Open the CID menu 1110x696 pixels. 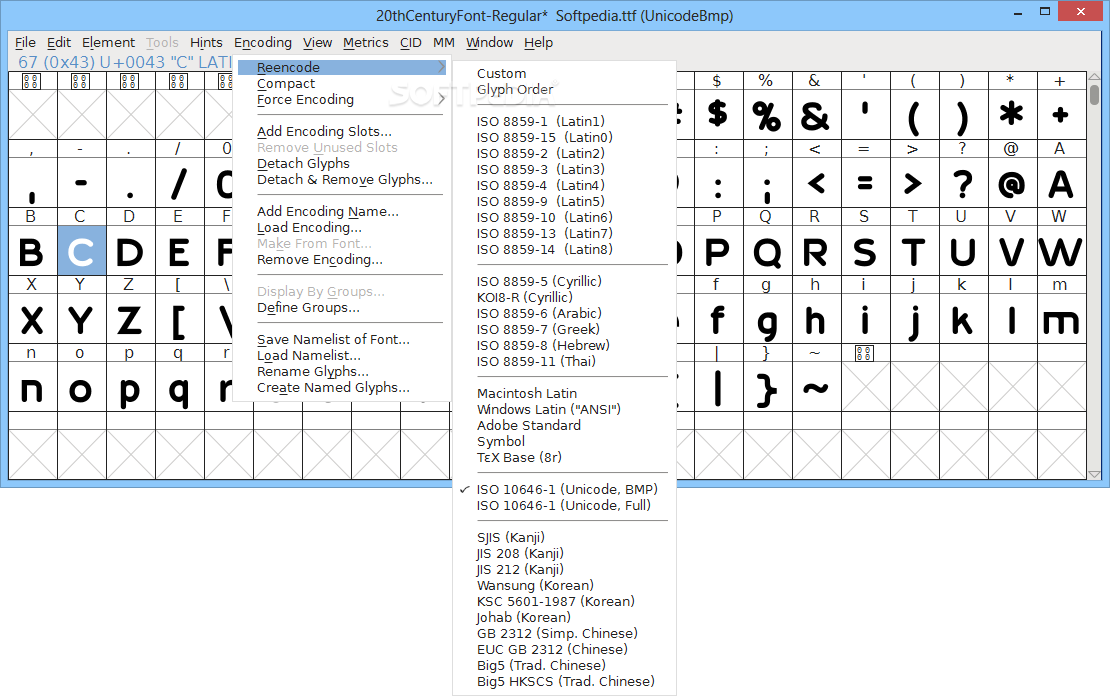click(x=411, y=42)
